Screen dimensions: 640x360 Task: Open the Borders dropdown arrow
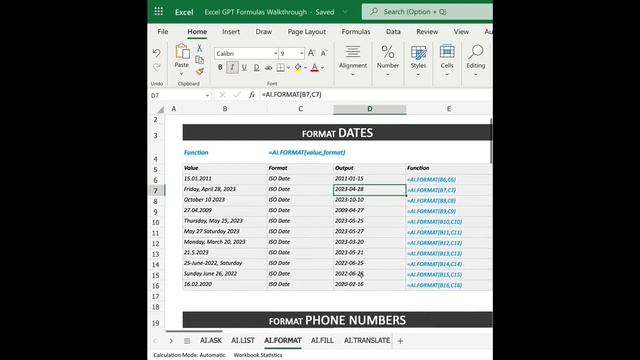point(289,68)
